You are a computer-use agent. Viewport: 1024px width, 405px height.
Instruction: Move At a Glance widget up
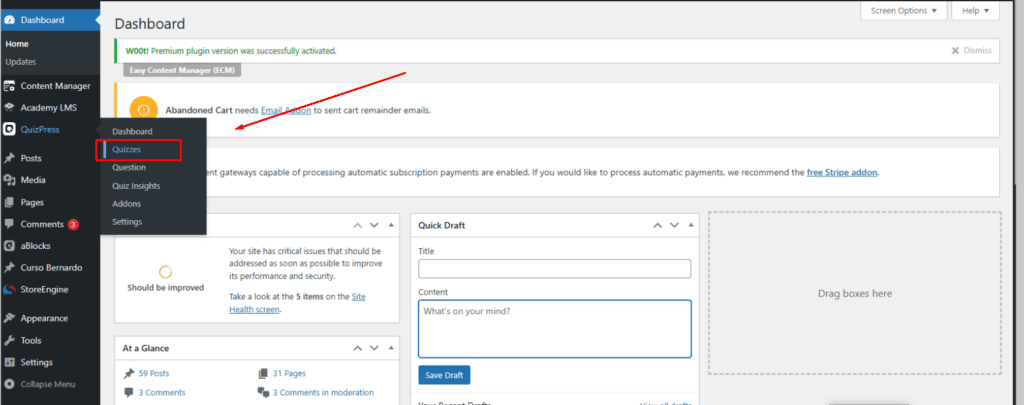pos(357,348)
